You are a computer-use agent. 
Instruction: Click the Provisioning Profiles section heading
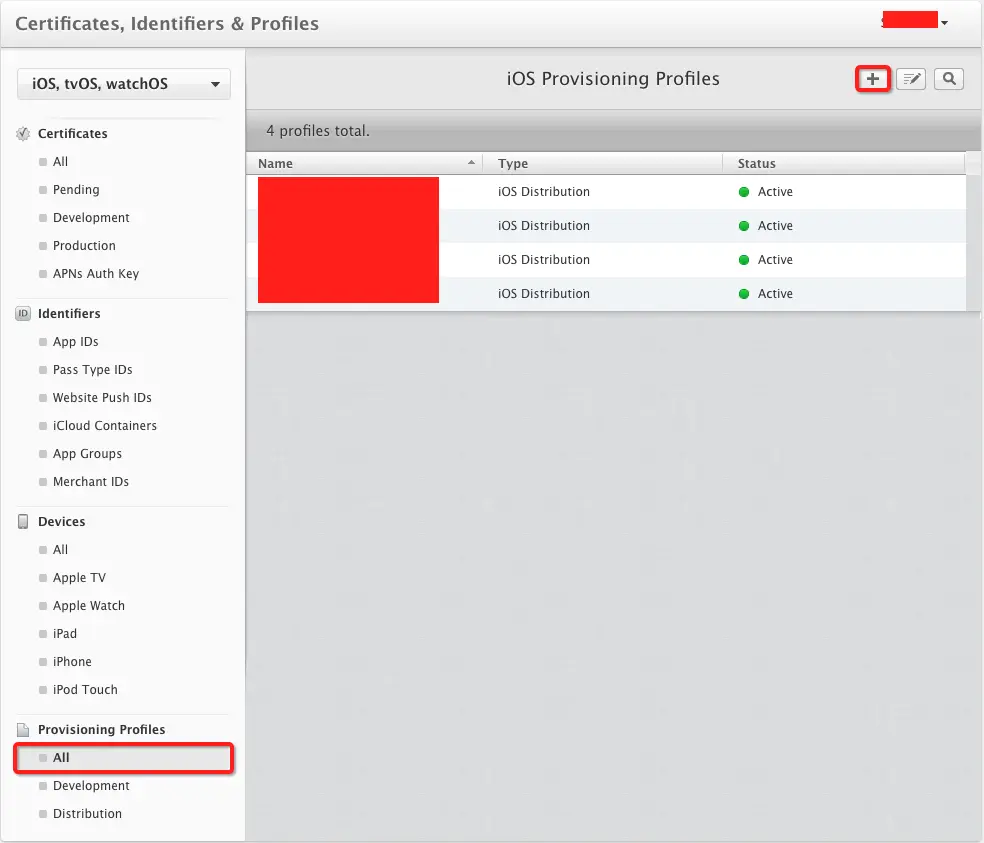102,729
